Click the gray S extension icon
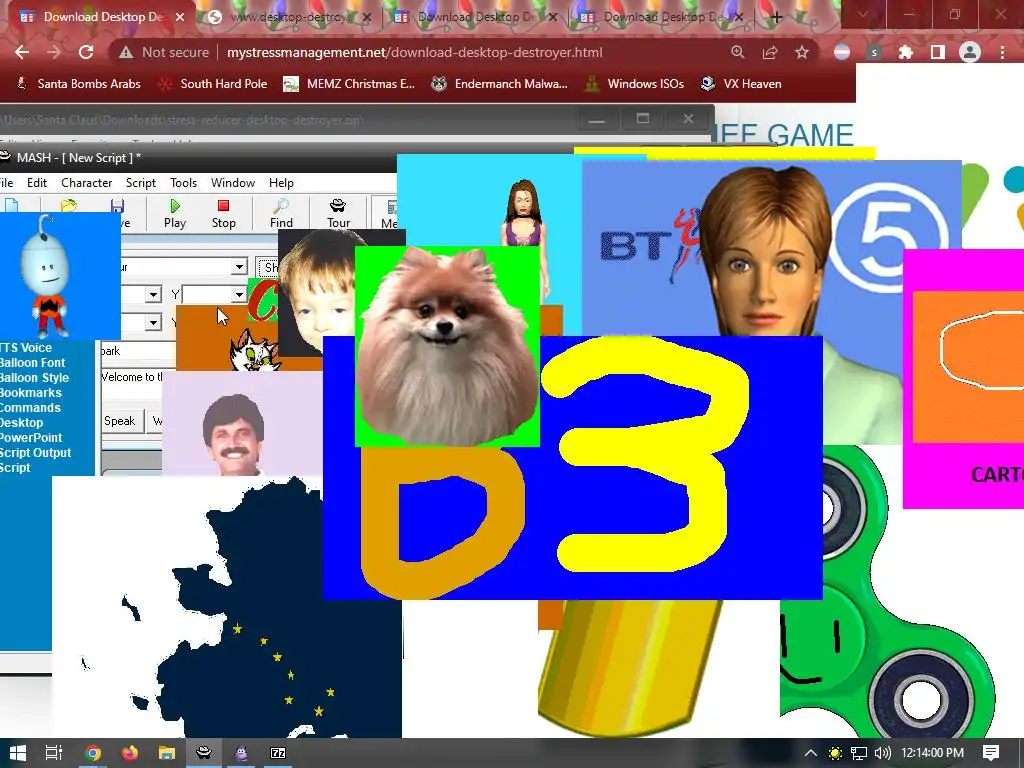This screenshot has width=1024, height=768. (874, 52)
